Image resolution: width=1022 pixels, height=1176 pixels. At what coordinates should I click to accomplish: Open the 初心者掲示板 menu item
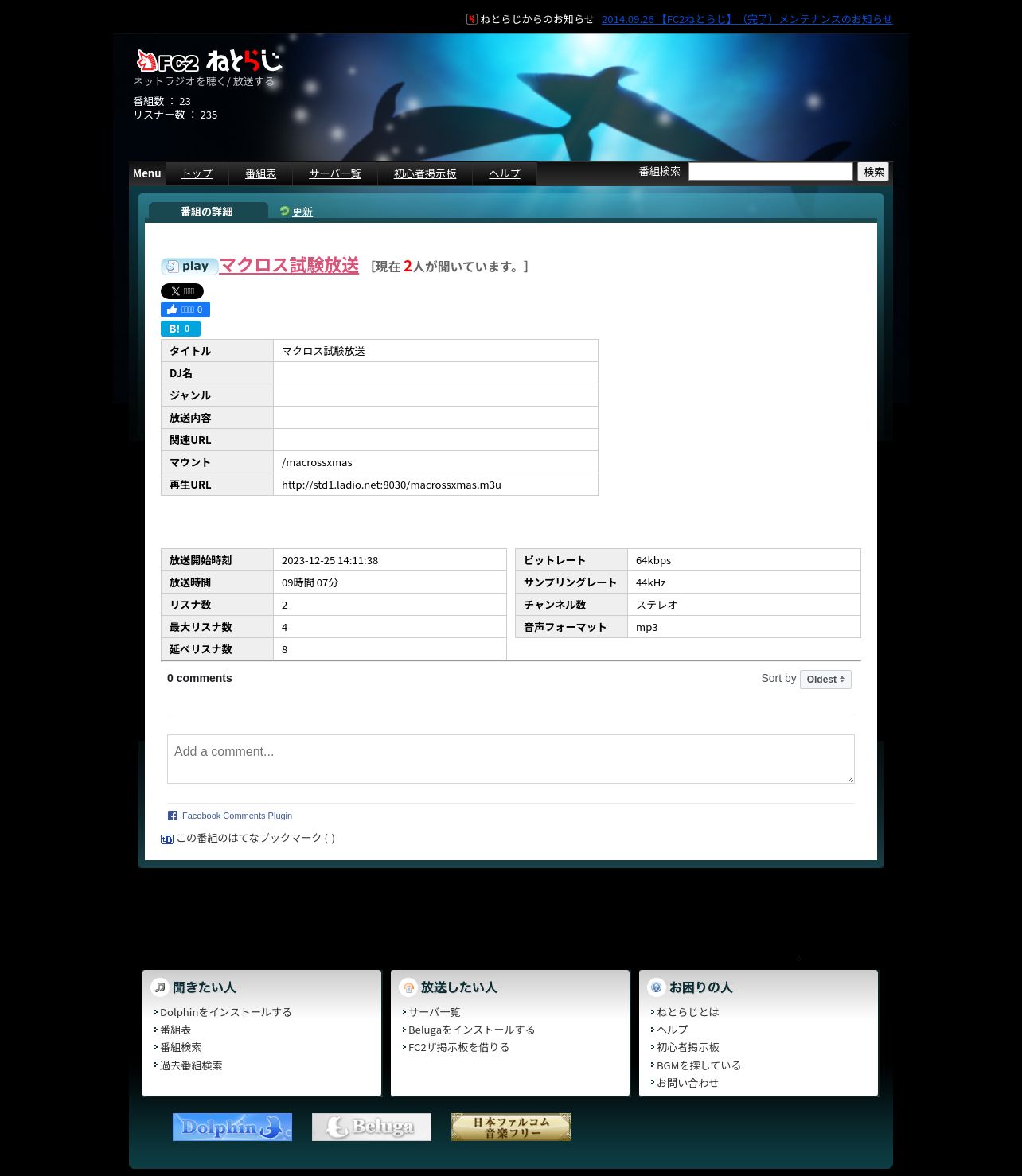[425, 173]
